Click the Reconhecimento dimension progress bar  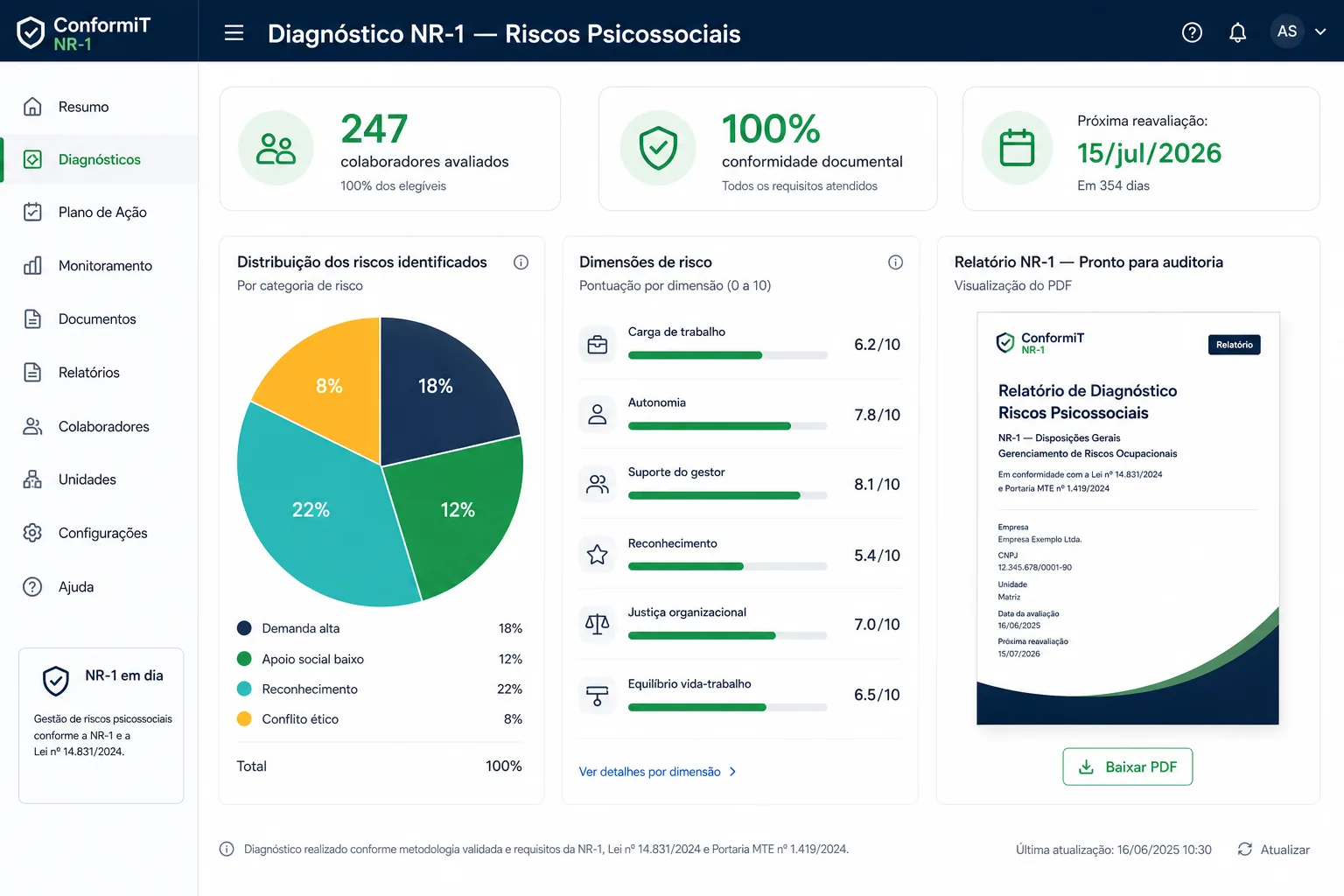728,566
